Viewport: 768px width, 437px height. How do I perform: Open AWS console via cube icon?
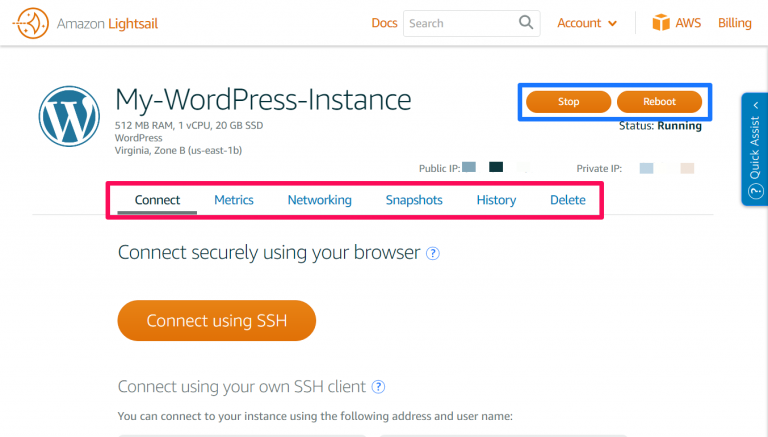click(661, 23)
